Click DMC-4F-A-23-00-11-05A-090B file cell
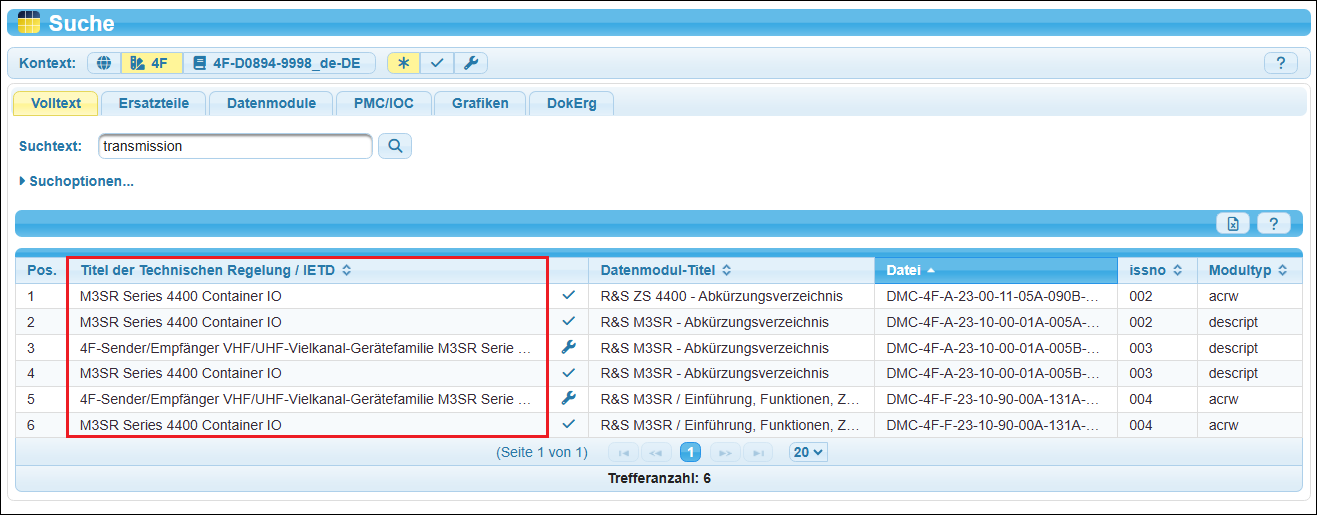The width and height of the screenshot is (1317, 515). point(996,296)
